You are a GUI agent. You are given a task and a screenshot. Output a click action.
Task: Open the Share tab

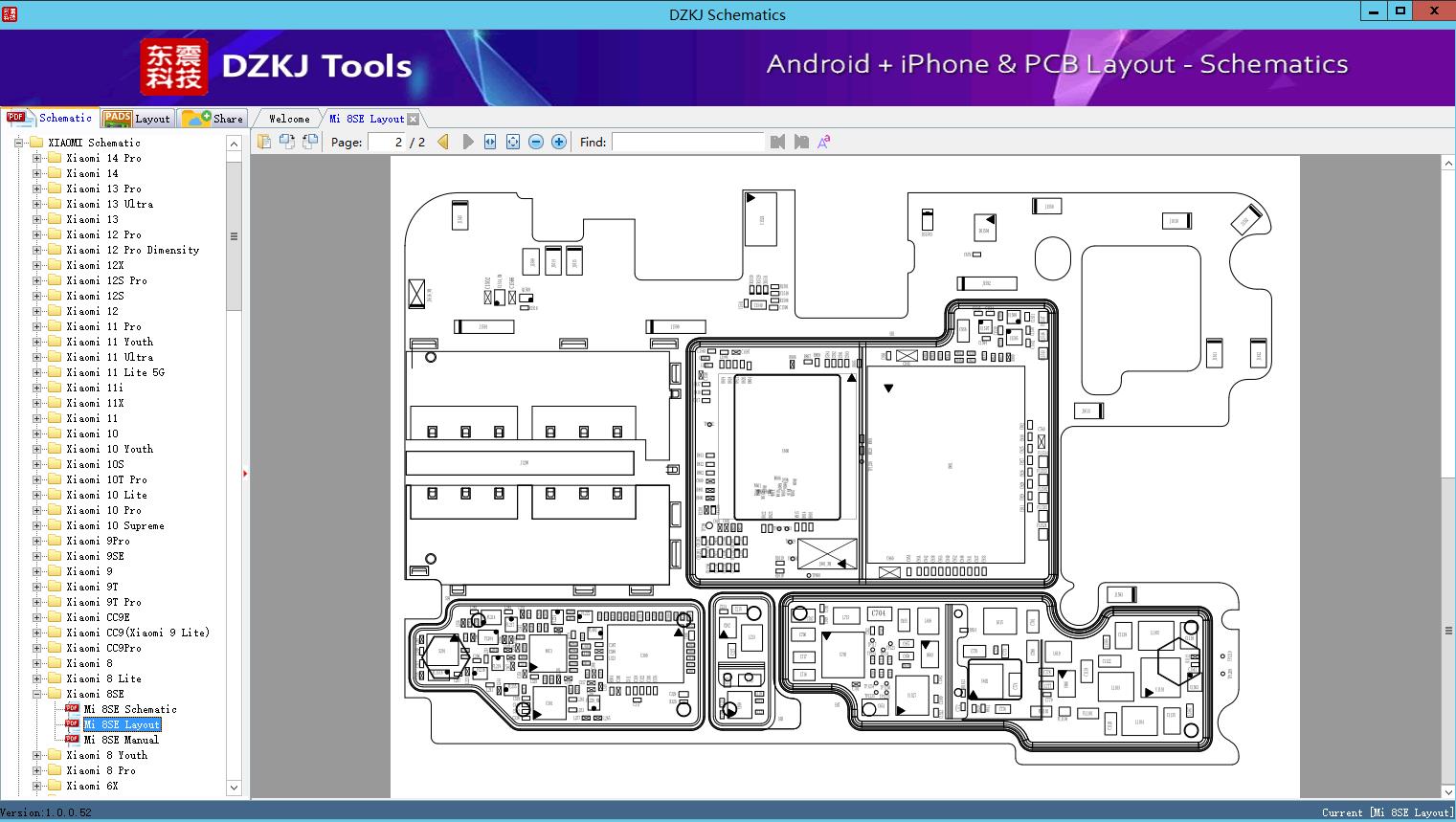(213, 119)
